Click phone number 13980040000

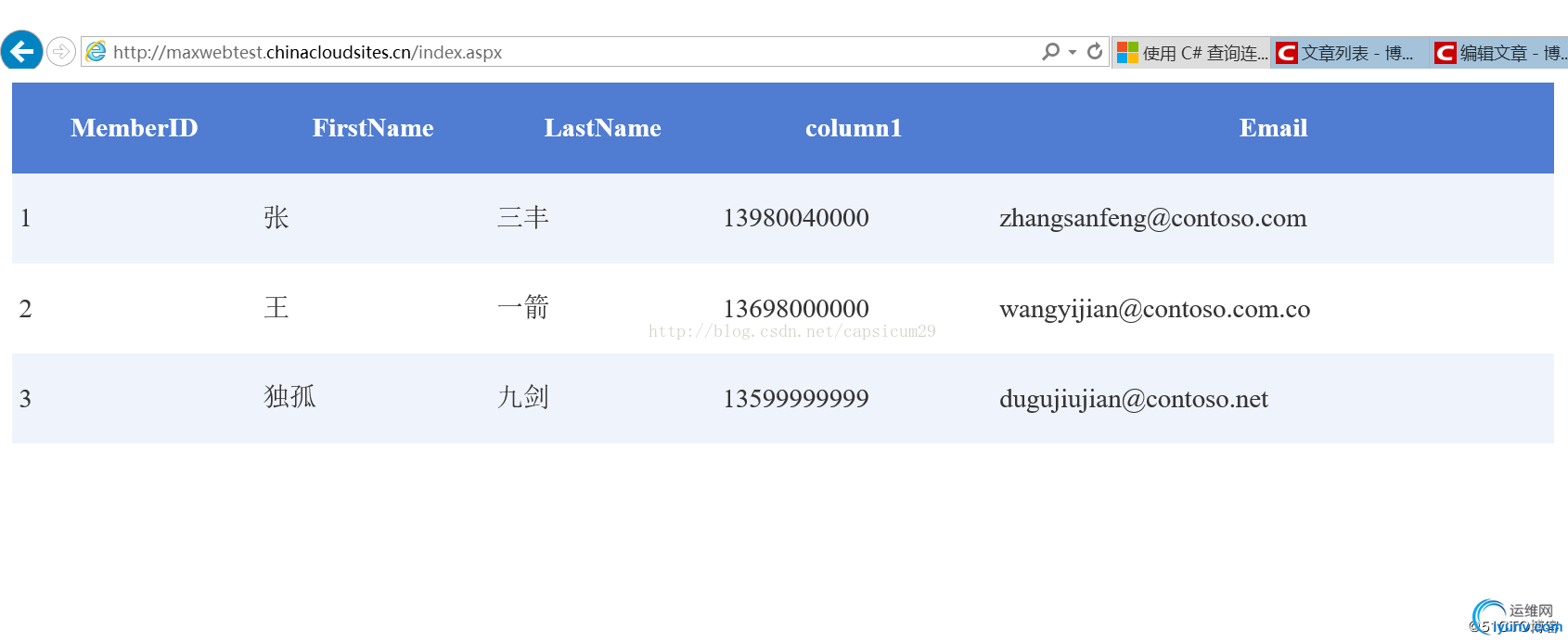[796, 218]
